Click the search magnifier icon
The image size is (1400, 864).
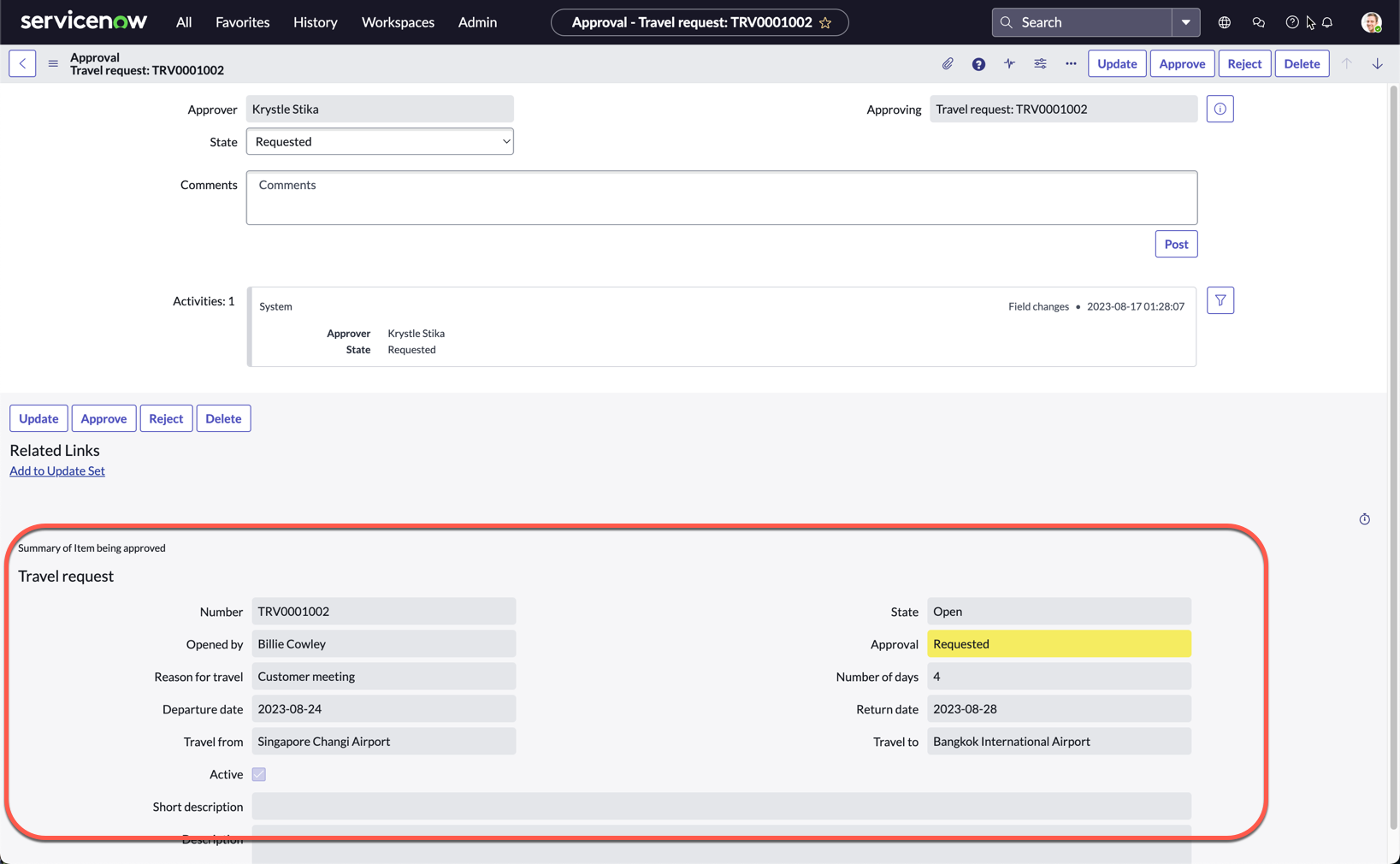point(1007,22)
